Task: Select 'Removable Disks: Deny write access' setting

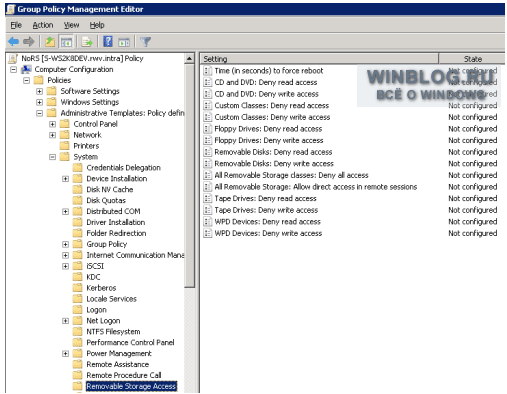Action: click(274, 164)
